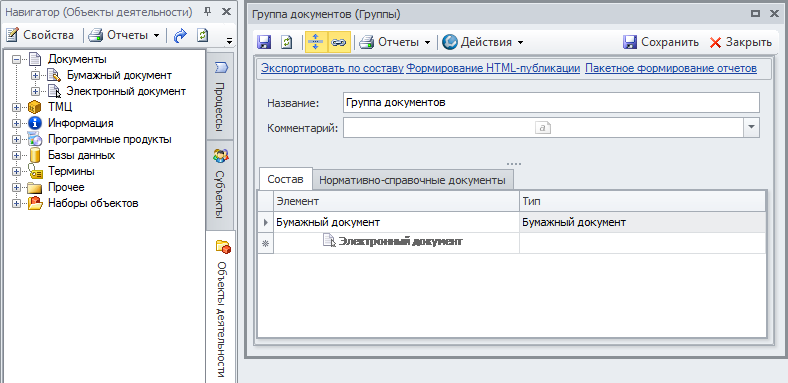Viewport: 788px width, 383px height.
Task: Open Свойства in Navigator toolbar
Action: click(40, 35)
